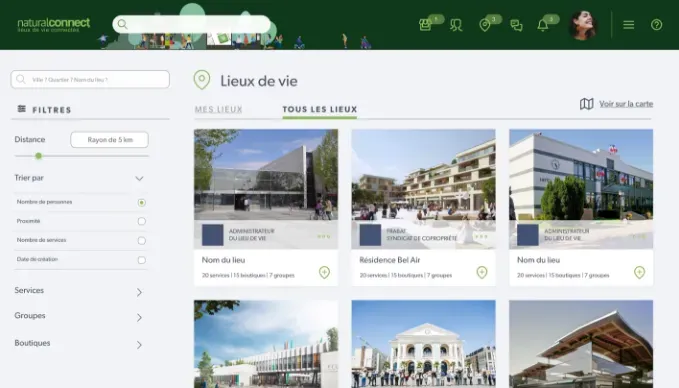Click the Lieux de vie pin icon
The width and height of the screenshot is (679, 388).
[202, 80]
